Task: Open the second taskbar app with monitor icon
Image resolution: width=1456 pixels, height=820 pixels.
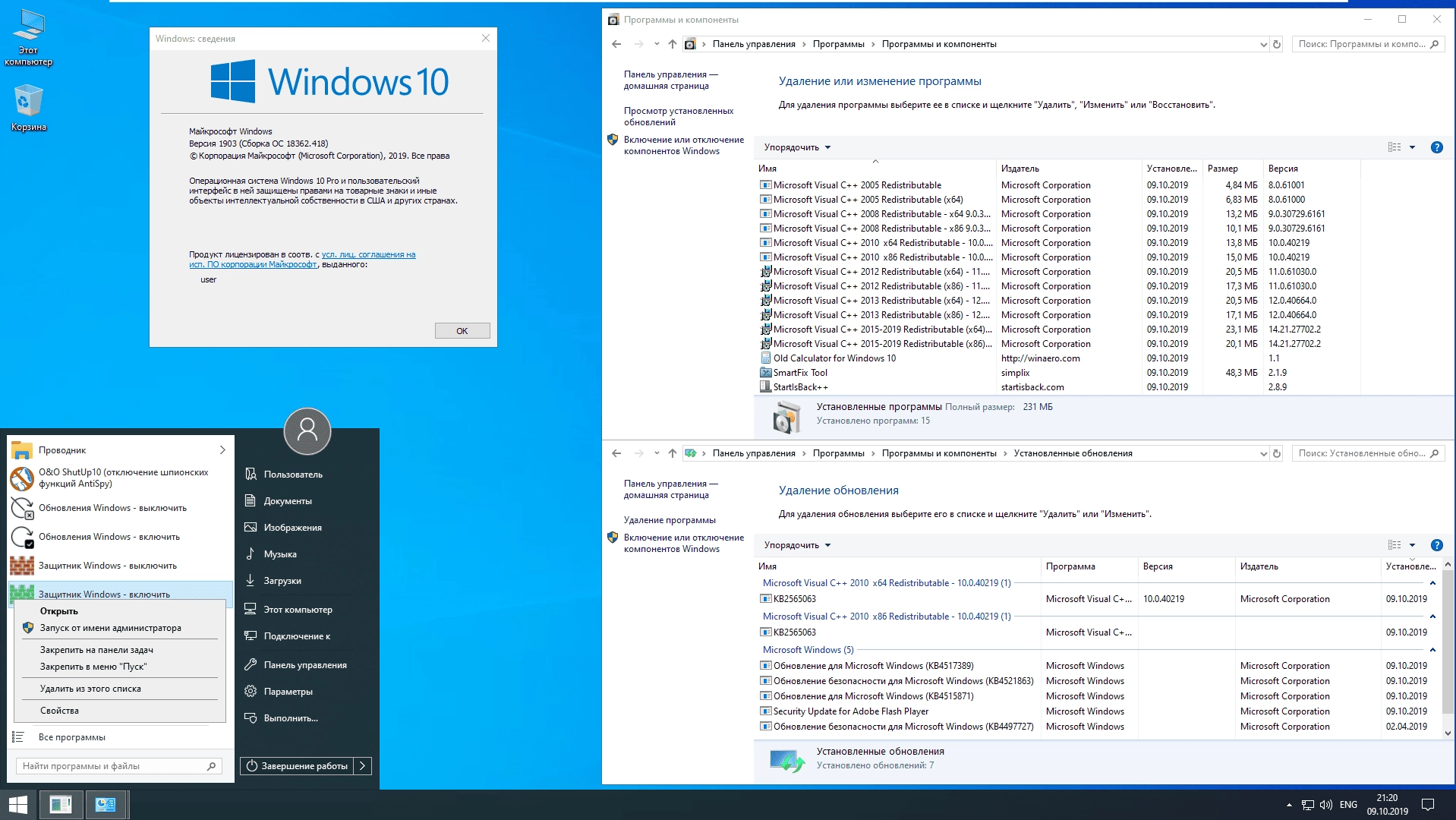Action: tap(106, 805)
